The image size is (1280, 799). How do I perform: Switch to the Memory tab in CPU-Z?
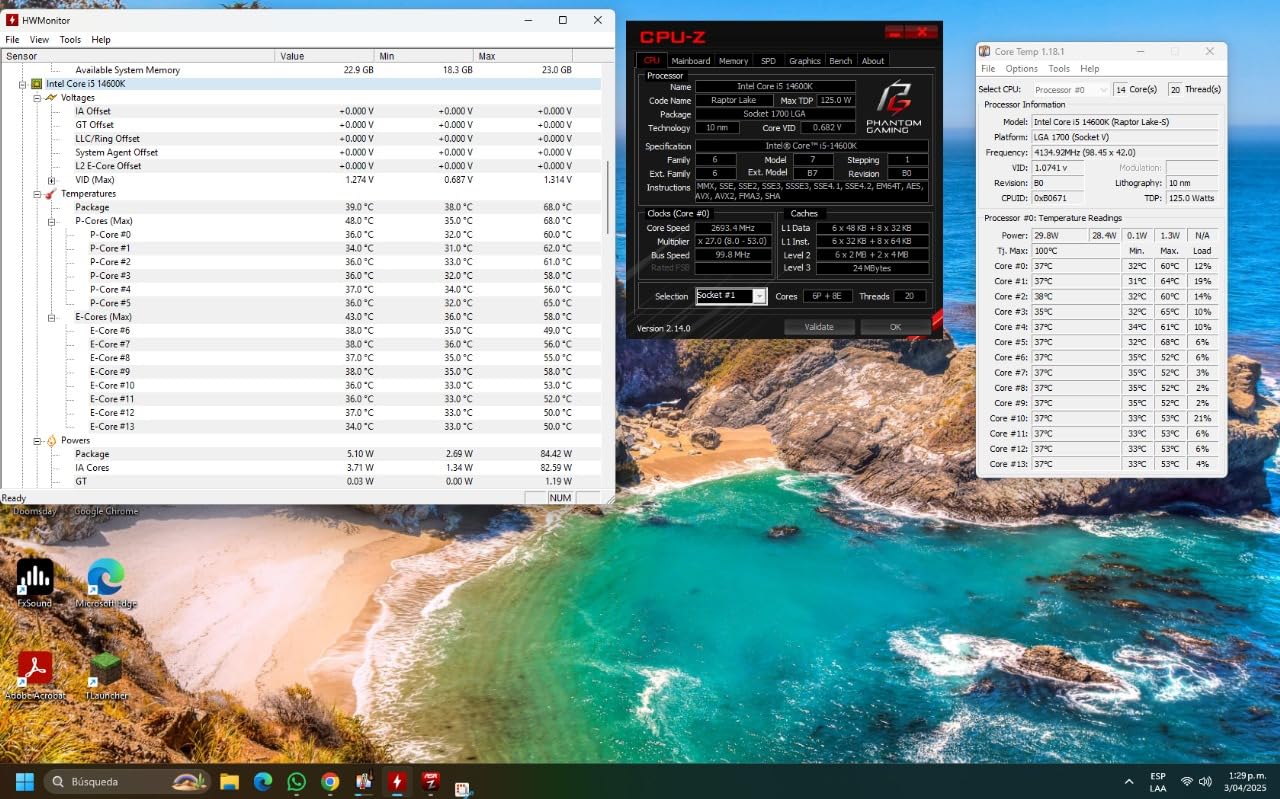tap(732, 60)
